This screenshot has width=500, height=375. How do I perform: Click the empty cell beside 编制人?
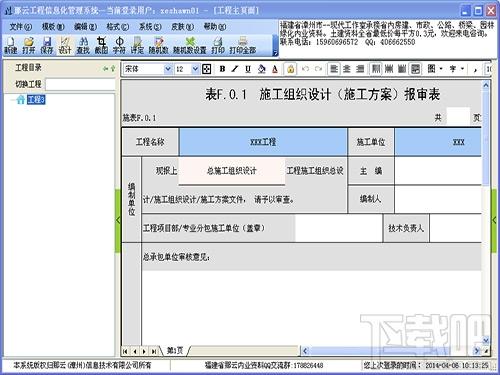pos(438,199)
